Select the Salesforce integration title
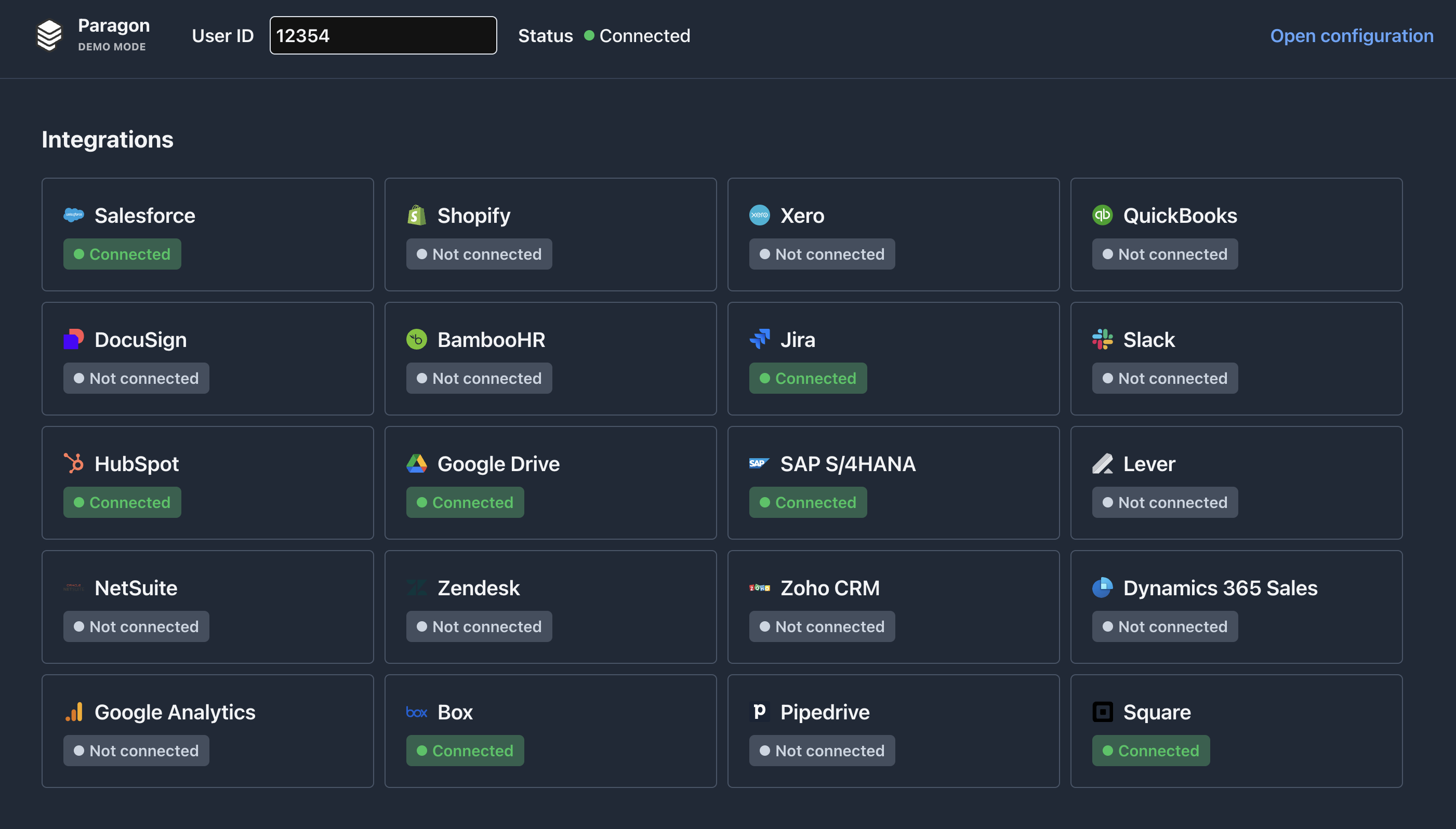 tap(144, 215)
